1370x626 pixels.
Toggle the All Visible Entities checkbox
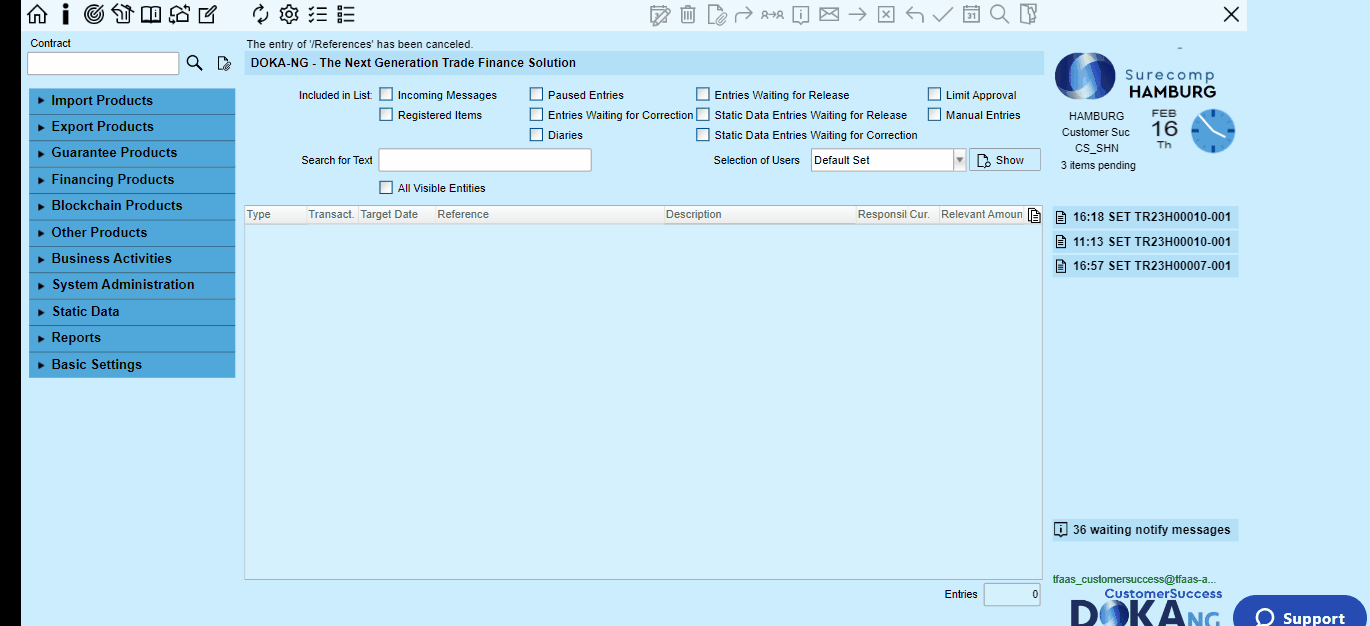386,188
